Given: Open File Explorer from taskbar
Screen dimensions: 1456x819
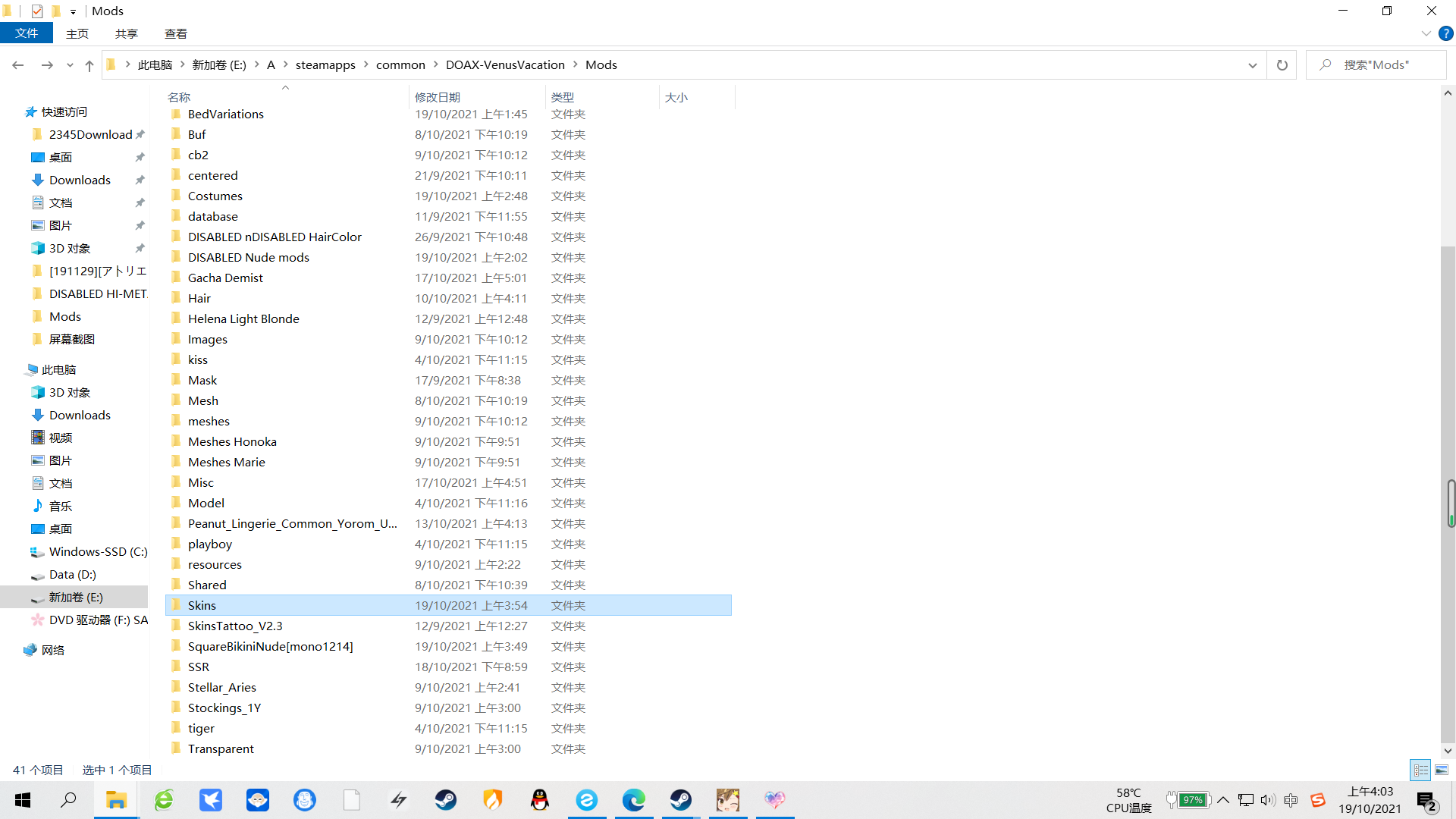Looking at the screenshot, I should coord(116,800).
